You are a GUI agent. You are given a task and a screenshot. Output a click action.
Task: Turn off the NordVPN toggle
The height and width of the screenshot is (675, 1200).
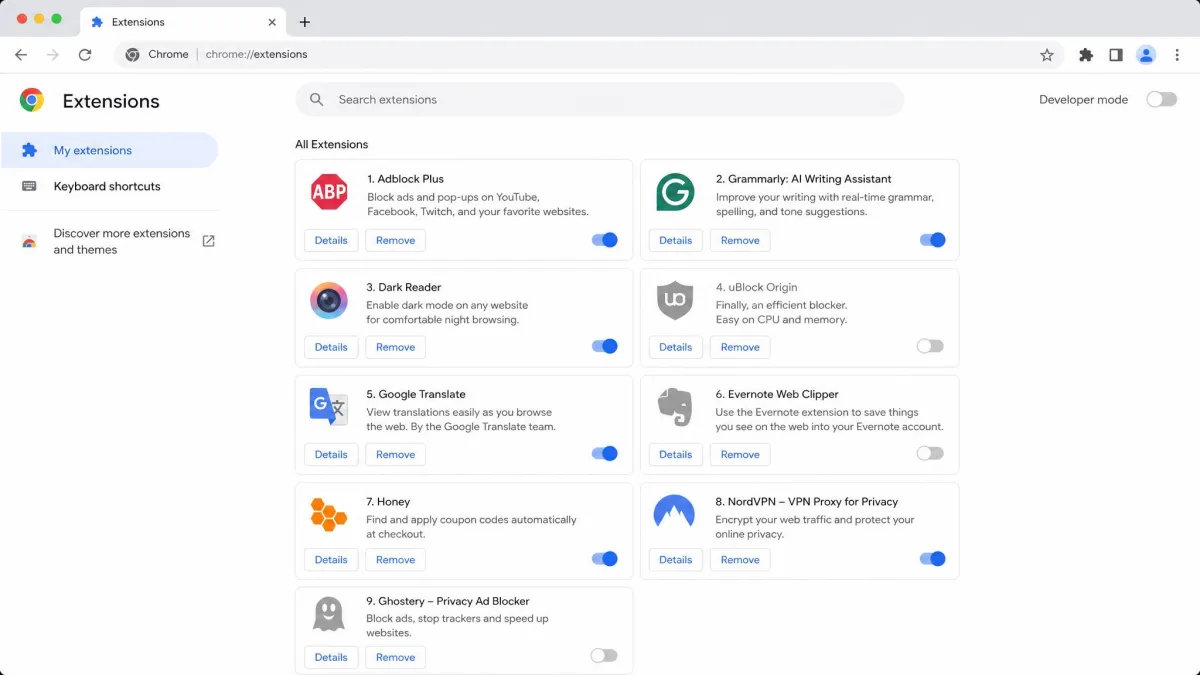[x=932, y=559]
